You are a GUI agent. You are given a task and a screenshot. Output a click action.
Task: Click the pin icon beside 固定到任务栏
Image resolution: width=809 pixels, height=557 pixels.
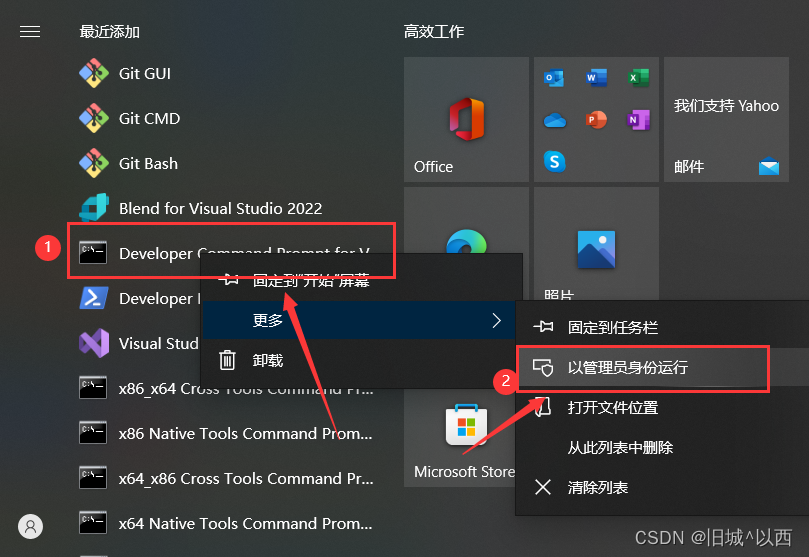(543, 326)
